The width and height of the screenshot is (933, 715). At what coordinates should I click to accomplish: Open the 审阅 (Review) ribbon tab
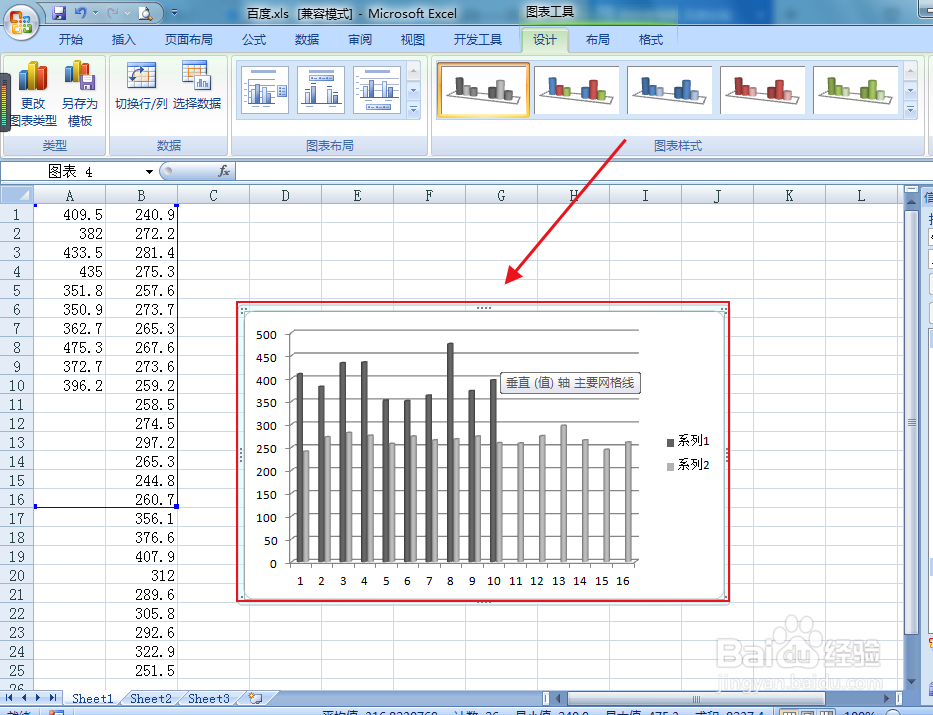[x=360, y=39]
